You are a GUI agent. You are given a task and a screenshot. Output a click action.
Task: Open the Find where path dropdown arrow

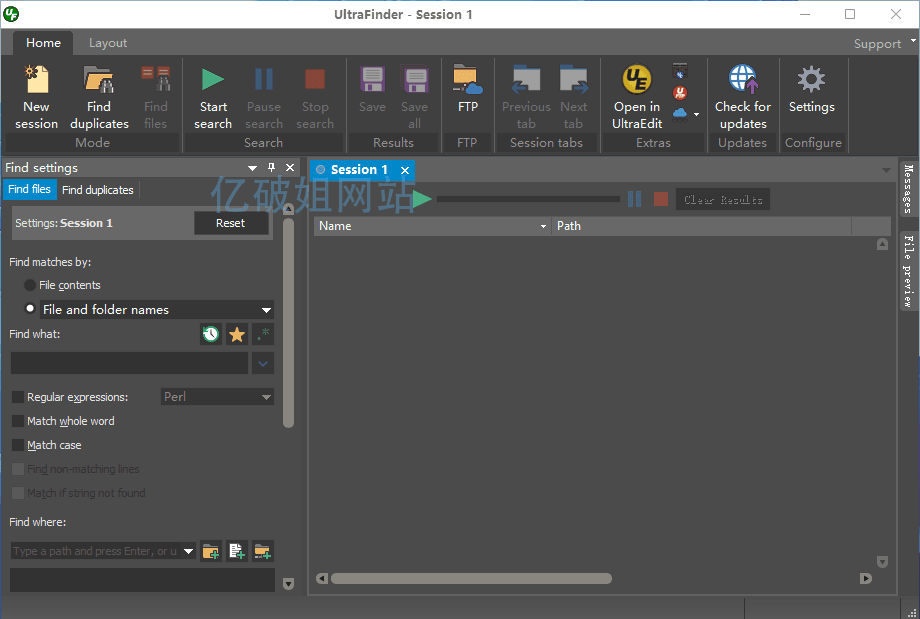click(x=188, y=552)
